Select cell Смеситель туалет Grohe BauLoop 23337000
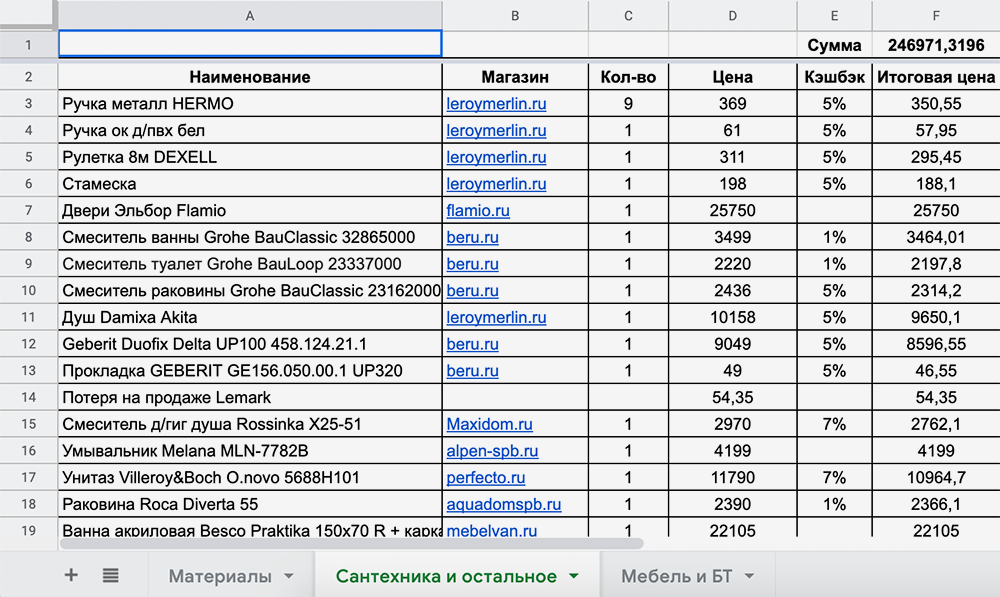The image size is (1000, 597). (x=250, y=264)
